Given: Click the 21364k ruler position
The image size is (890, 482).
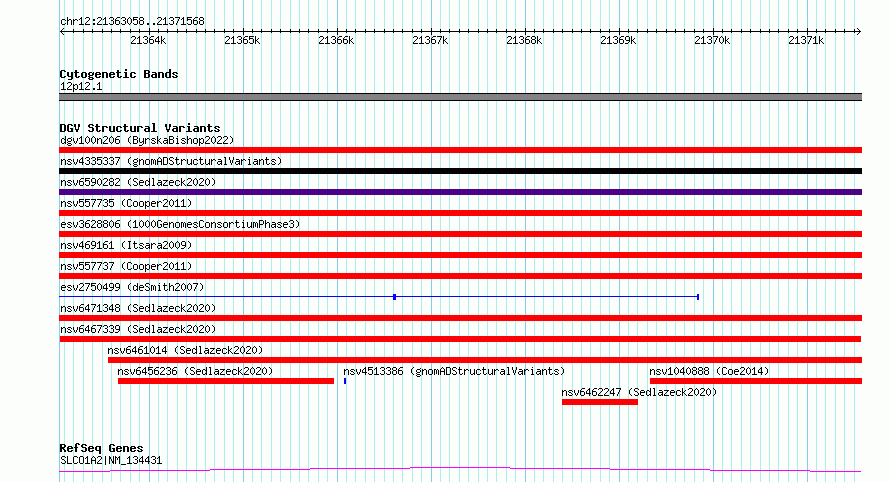Looking at the screenshot, I should pos(148,40).
